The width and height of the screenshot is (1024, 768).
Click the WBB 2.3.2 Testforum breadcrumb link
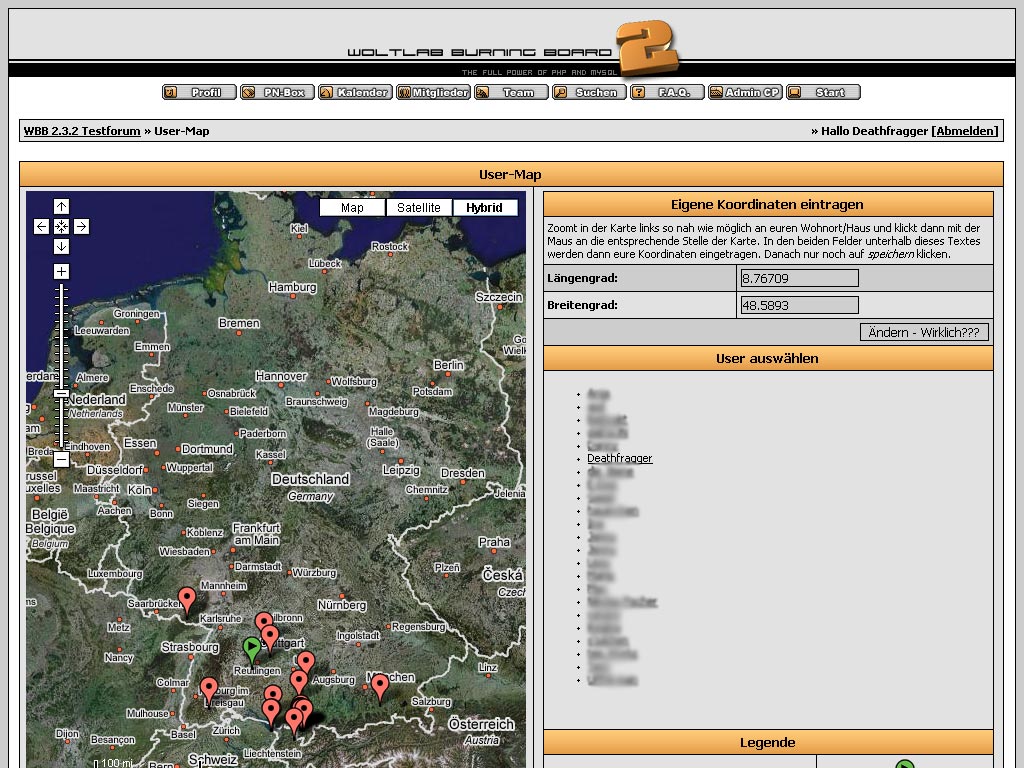[82, 131]
